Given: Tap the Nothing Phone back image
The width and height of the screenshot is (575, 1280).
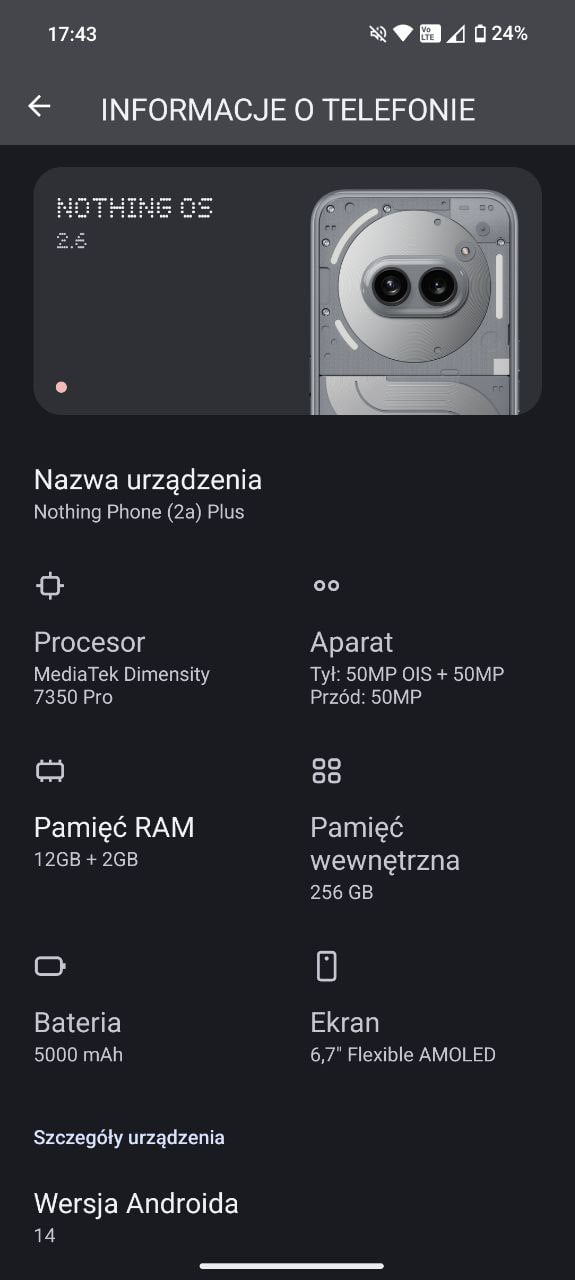Looking at the screenshot, I should pyautogui.click(x=414, y=302).
